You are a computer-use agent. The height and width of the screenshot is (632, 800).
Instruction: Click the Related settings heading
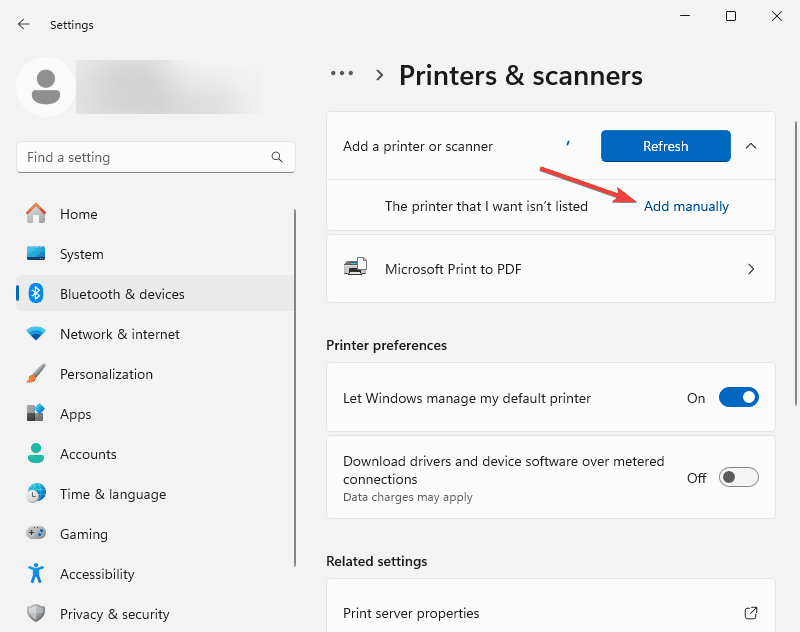click(377, 561)
